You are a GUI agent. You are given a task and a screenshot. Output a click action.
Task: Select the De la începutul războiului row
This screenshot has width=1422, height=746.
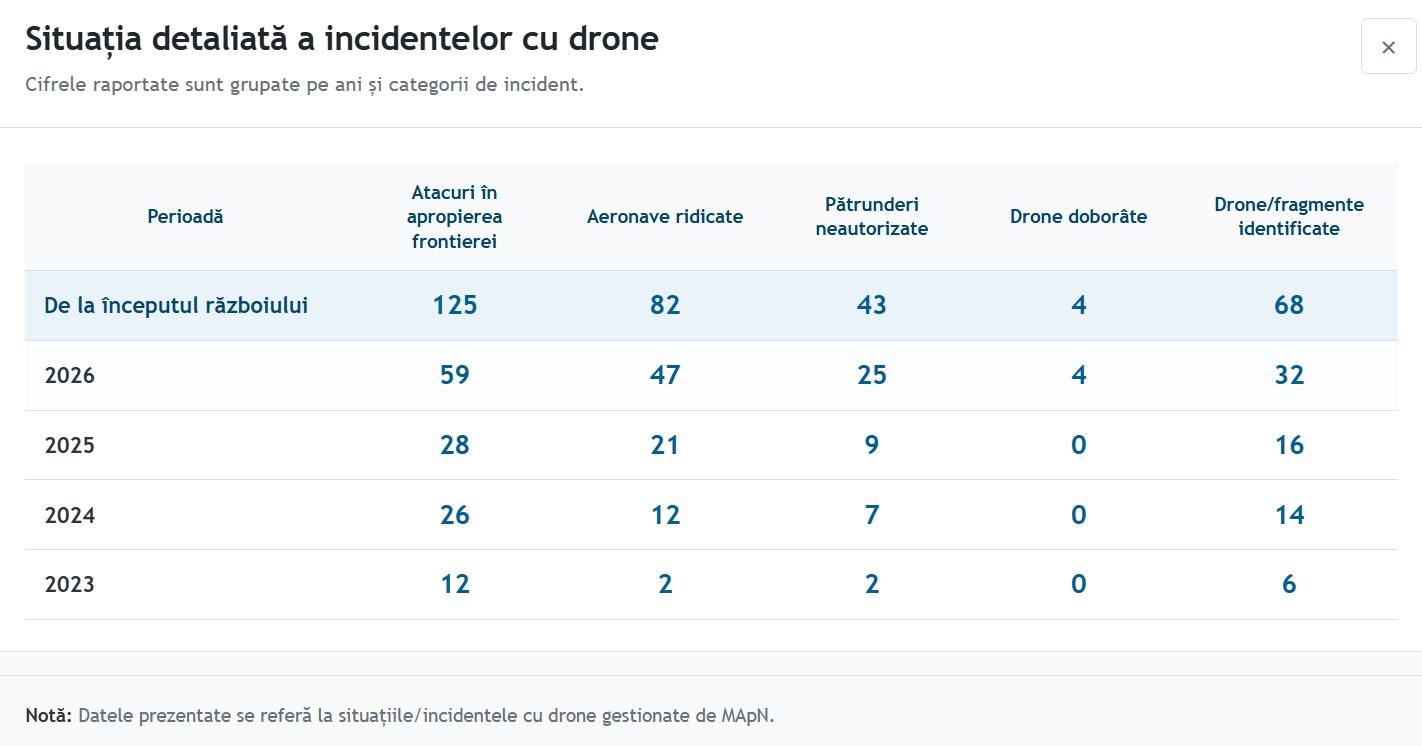pyautogui.click(x=711, y=305)
